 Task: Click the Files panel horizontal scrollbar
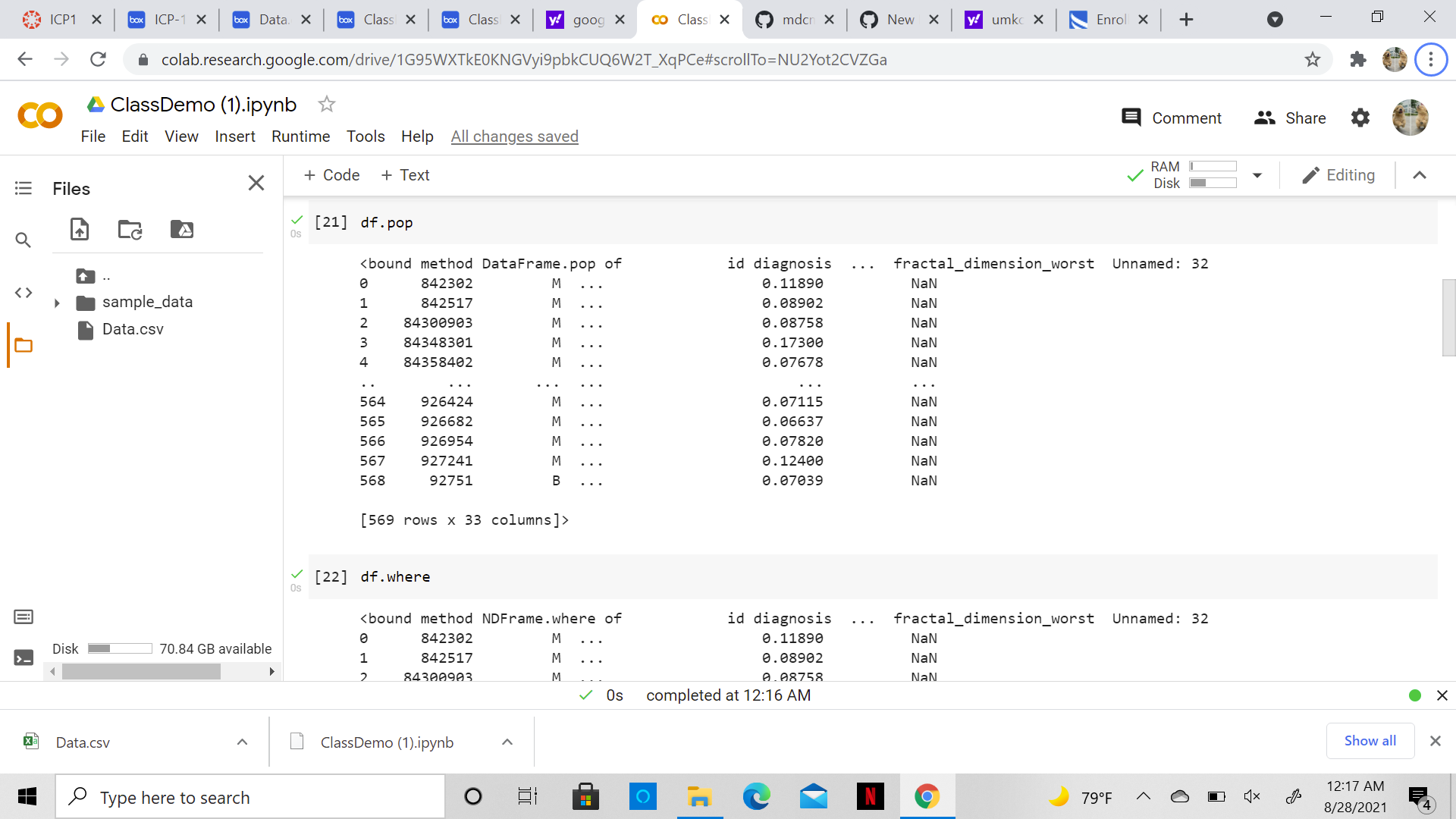coord(141,671)
